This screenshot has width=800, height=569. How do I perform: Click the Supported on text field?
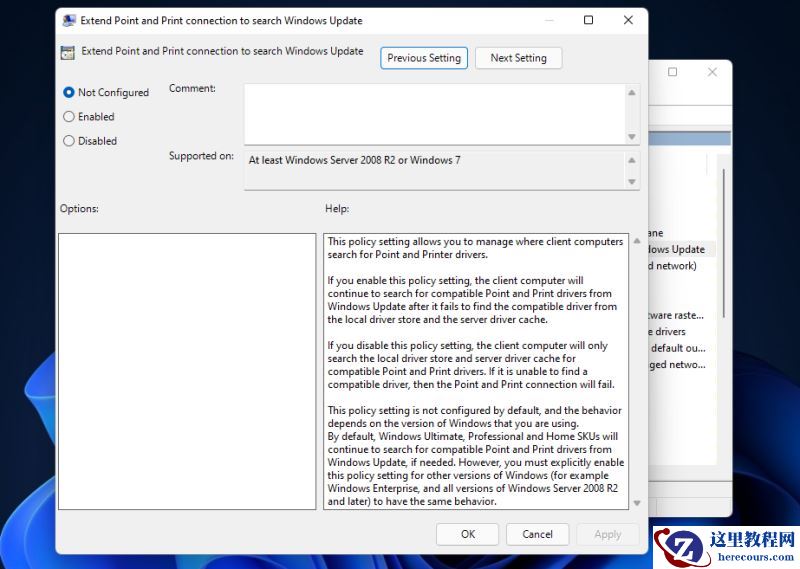pyautogui.click(x=434, y=170)
